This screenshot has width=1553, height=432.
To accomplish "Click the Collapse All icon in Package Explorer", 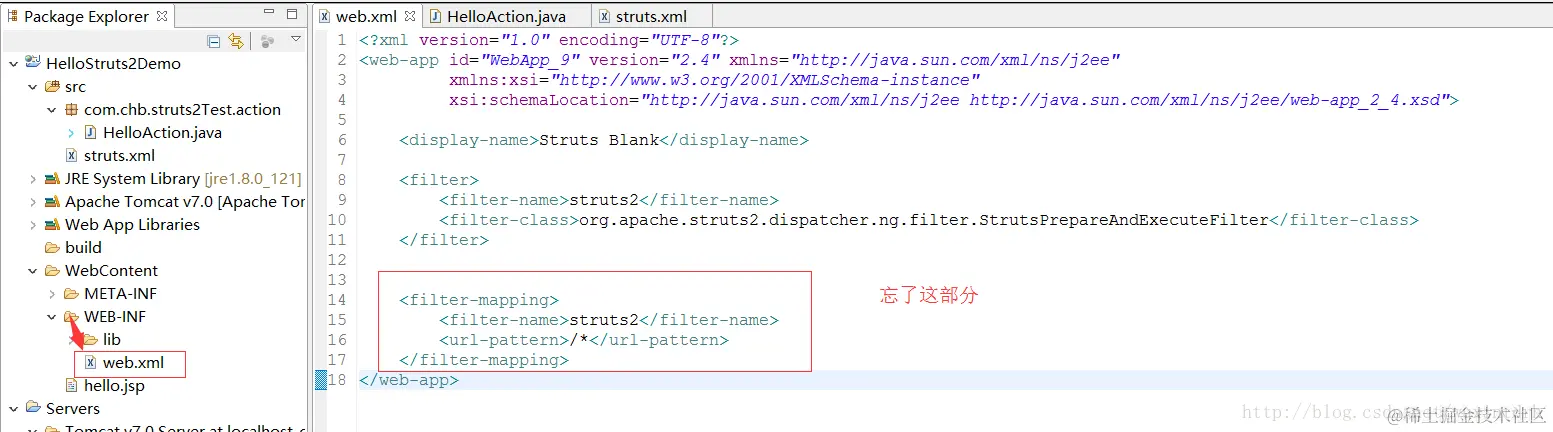I will 214,41.
